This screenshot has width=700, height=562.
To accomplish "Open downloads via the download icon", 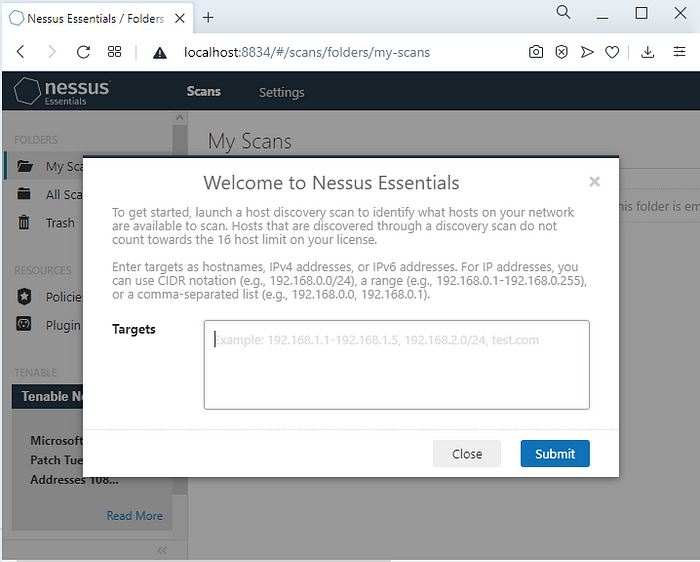I will (x=647, y=52).
